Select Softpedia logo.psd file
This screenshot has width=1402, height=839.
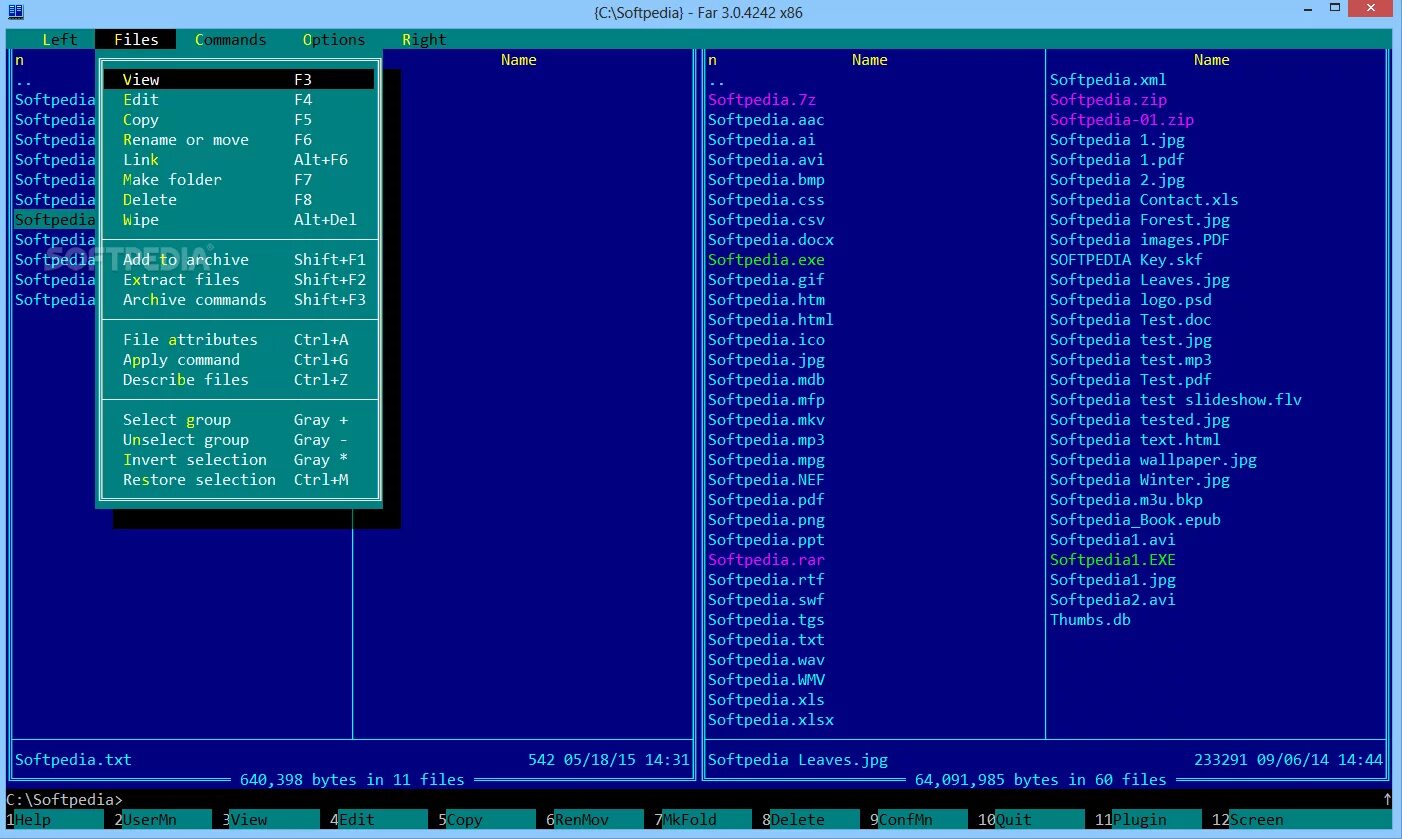[x=1131, y=300]
